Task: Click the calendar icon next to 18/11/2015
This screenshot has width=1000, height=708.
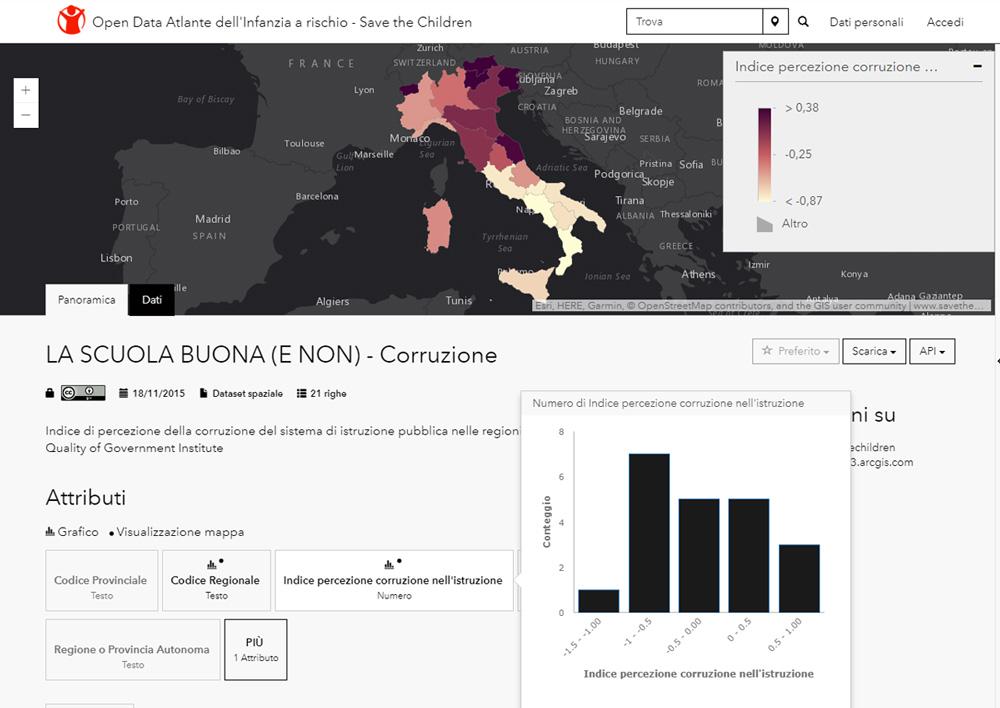Action: click(x=124, y=393)
